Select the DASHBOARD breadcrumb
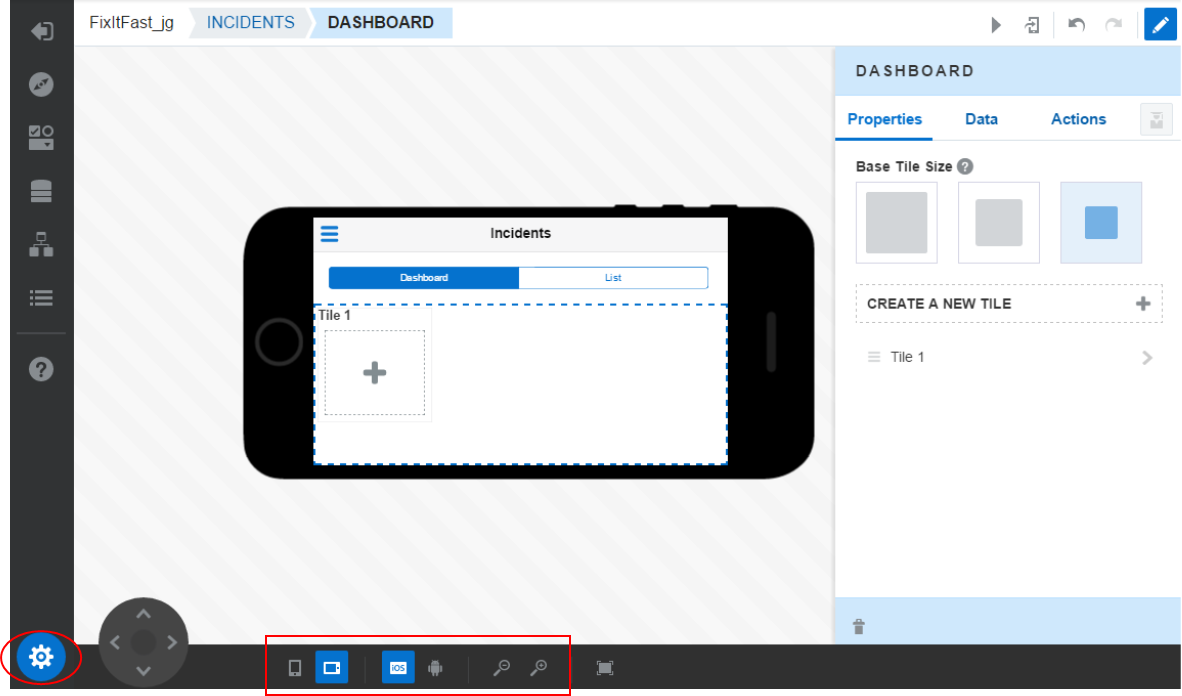The image size is (1182, 696). click(381, 23)
